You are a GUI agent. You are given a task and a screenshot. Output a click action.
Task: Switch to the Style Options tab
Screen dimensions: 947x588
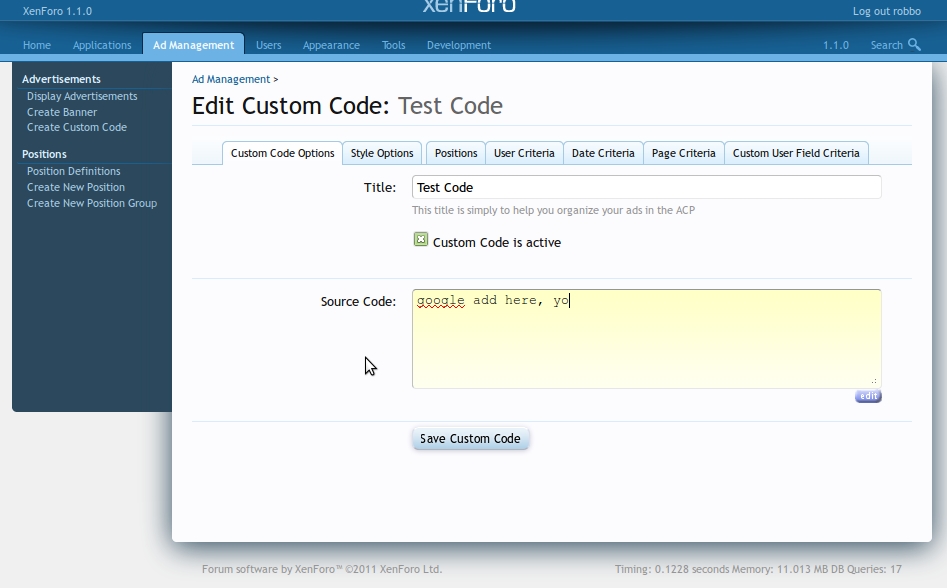click(382, 153)
